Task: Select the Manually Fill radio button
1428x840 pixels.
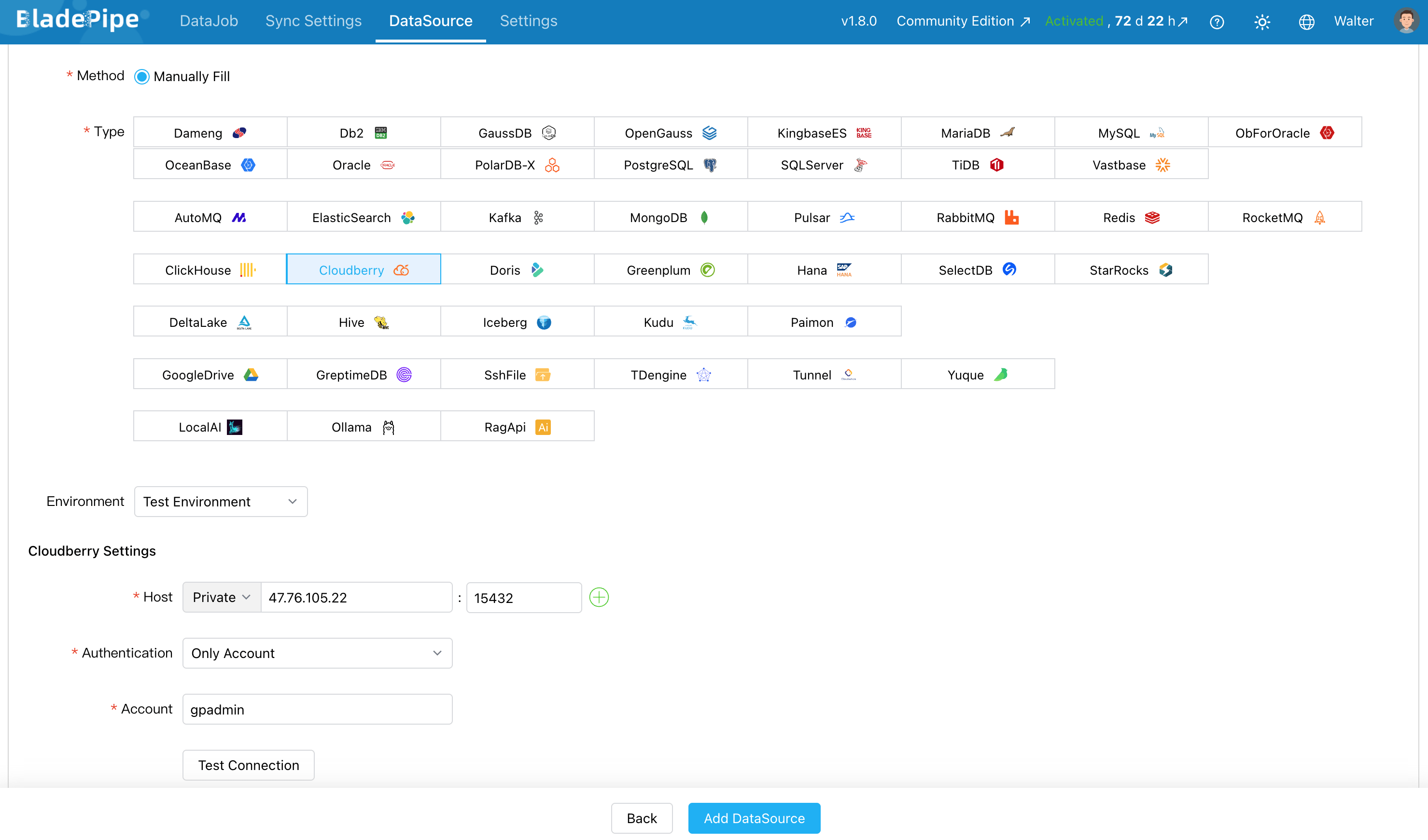Action: pos(141,77)
